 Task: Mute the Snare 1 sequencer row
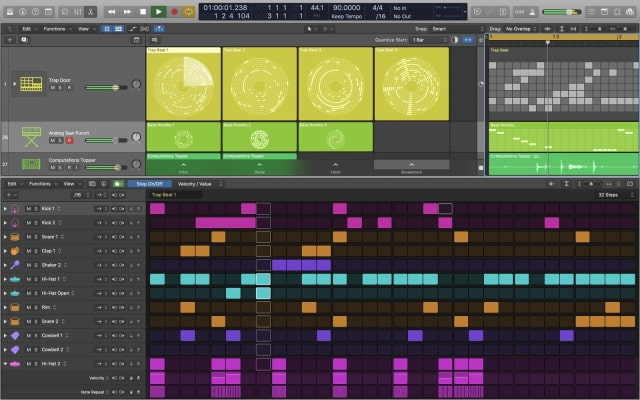tap(27, 237)
